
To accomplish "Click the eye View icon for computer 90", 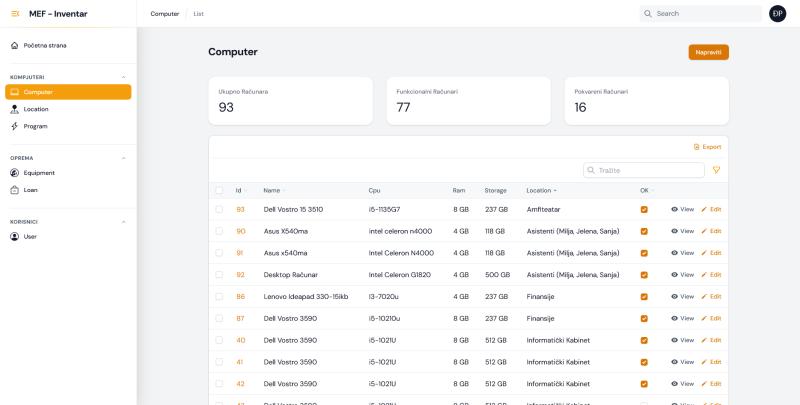I will [x=674, y=231].
